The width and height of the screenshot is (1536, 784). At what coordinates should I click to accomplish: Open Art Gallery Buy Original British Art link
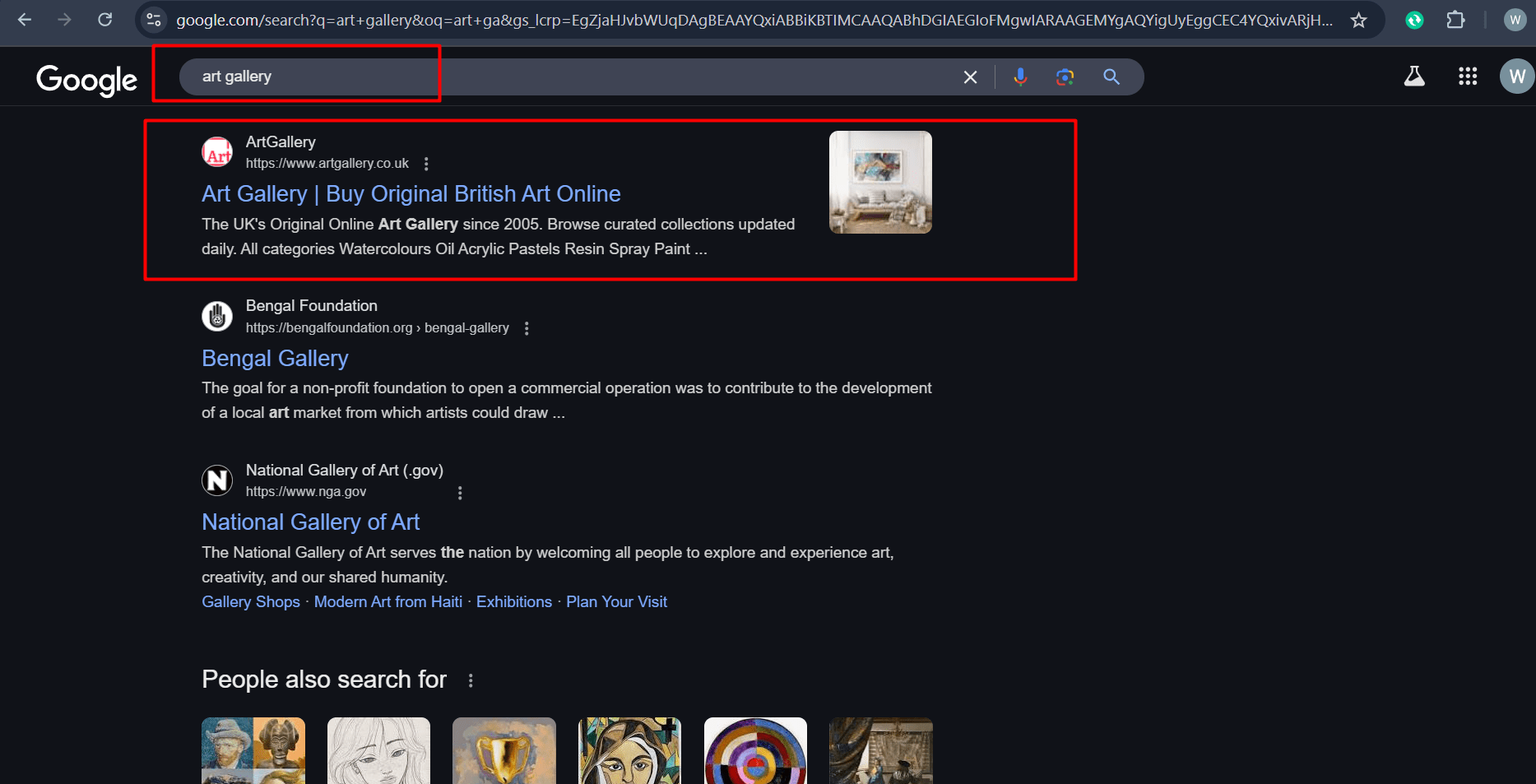(x=411, y=194)
